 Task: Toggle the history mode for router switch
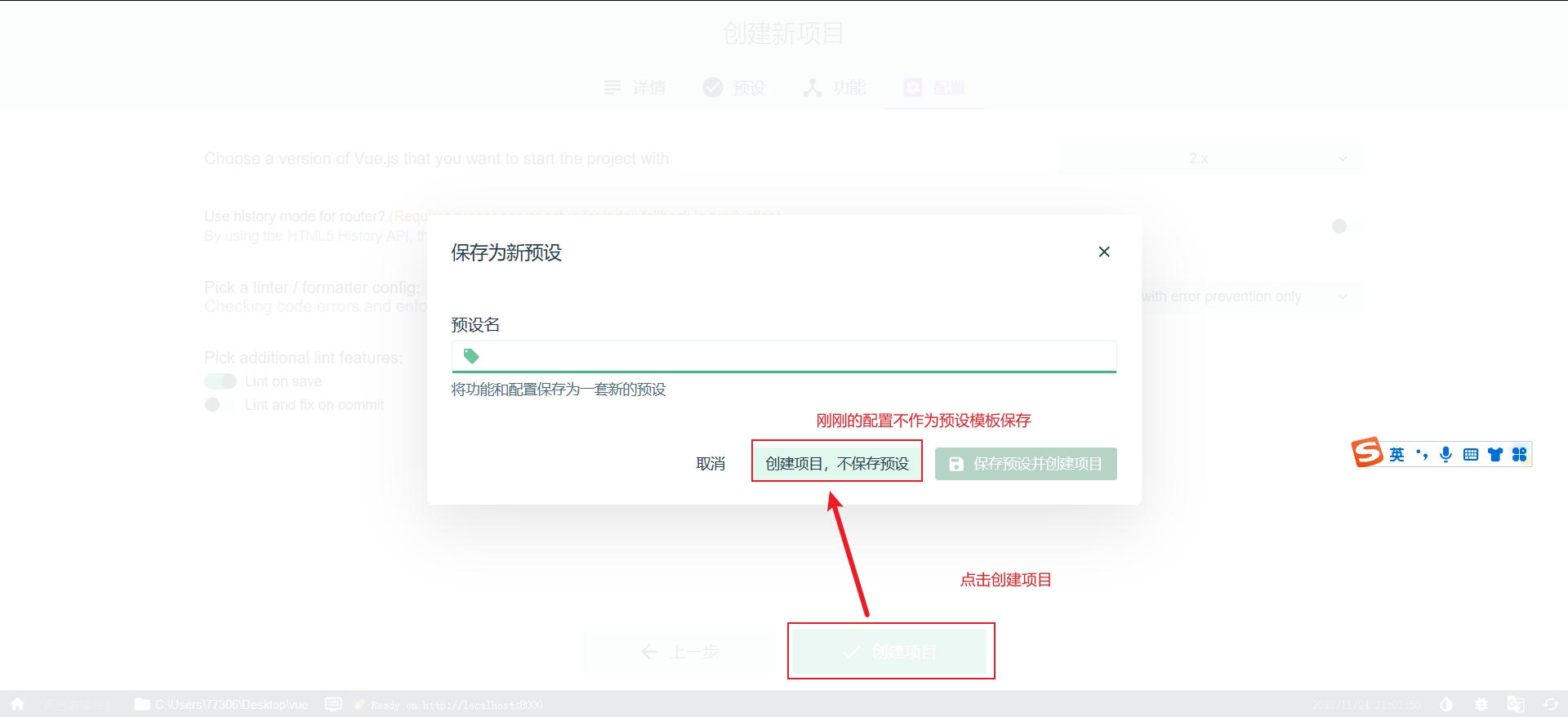pos(1346,226)
